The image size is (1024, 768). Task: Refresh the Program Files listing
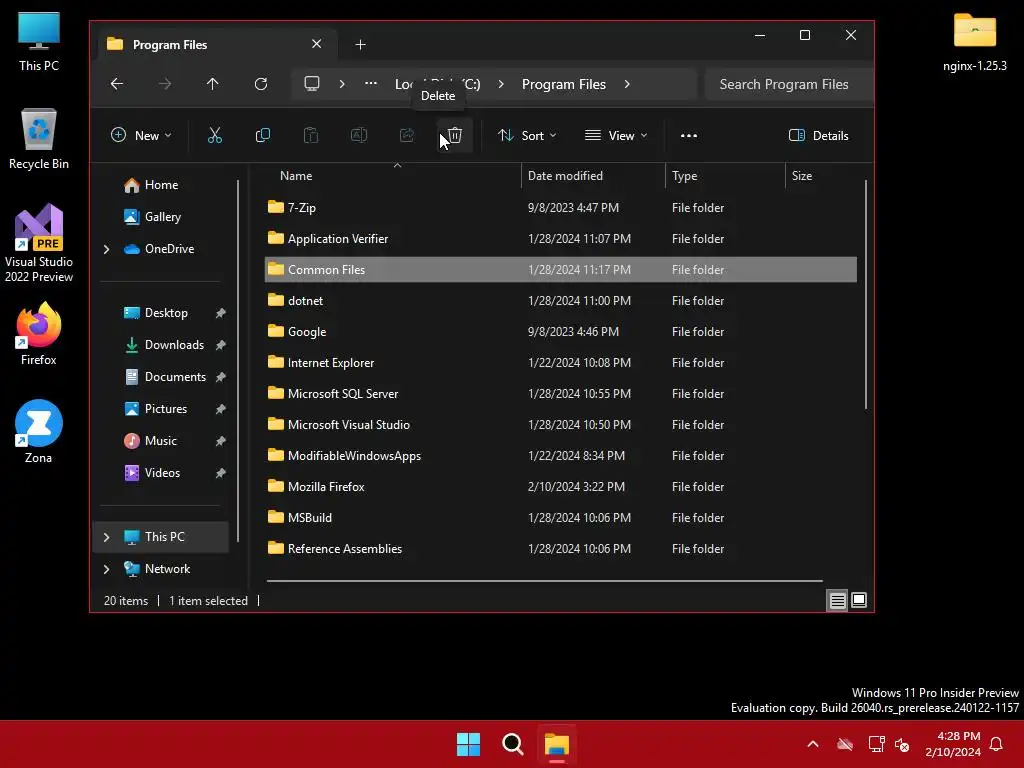click(x=261, y=84)
